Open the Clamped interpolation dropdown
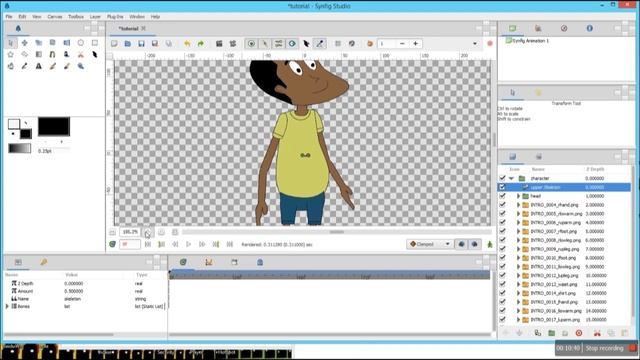The image size is (640, 360). 429,244
